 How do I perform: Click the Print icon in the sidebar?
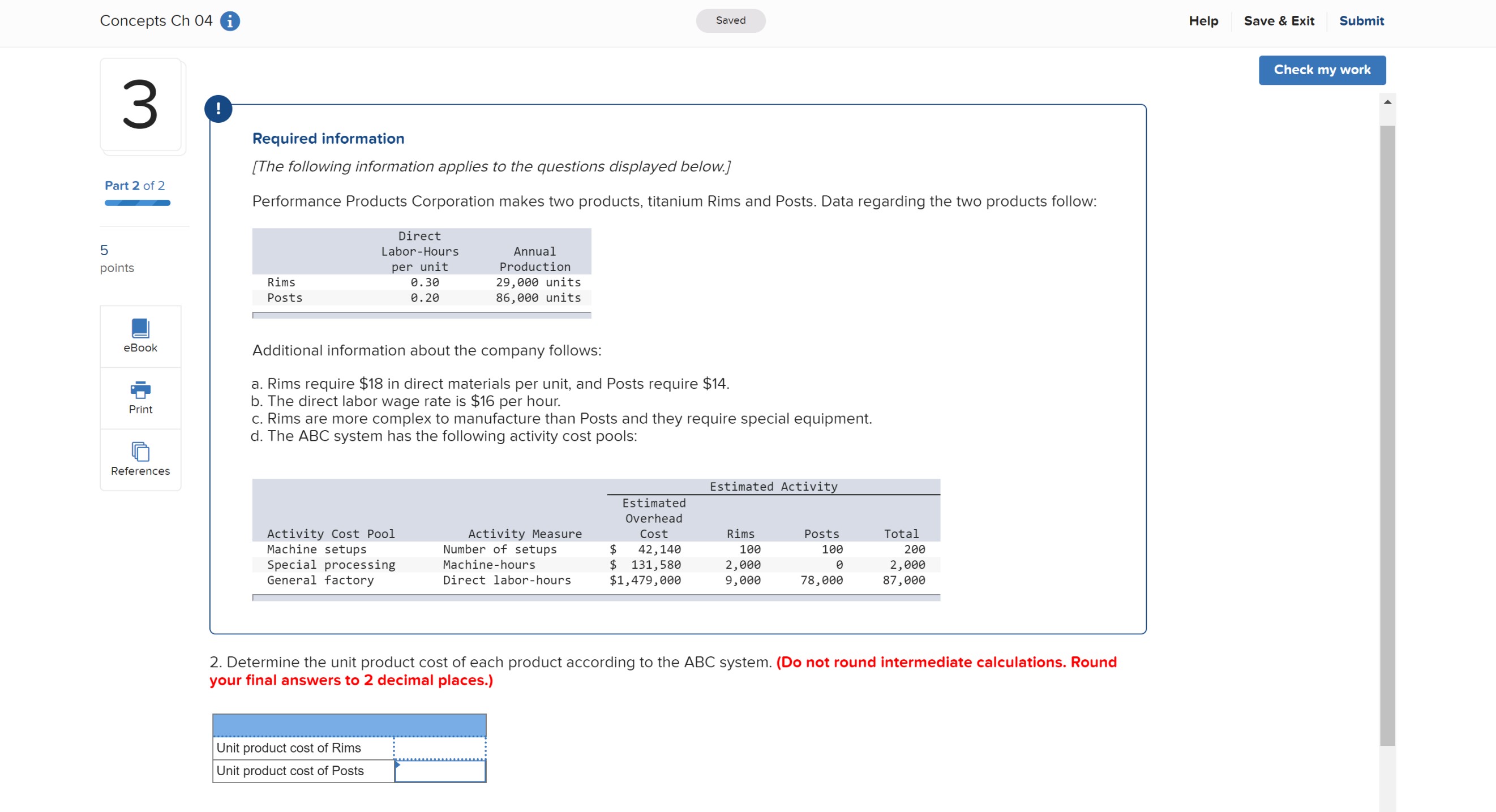point(140,398)
